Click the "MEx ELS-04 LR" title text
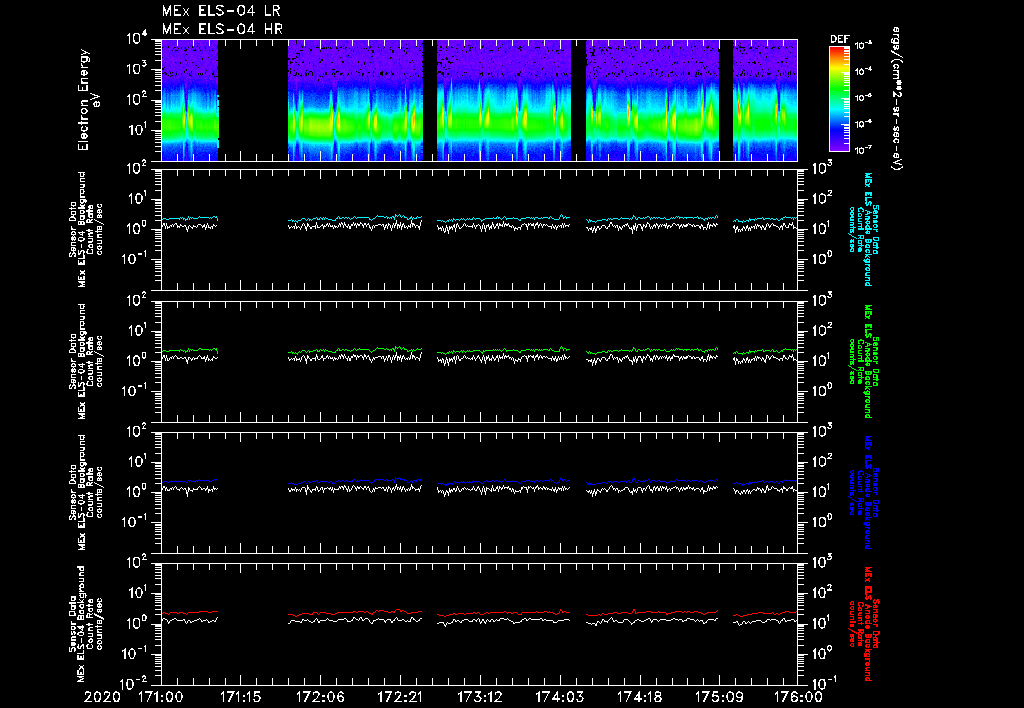Screen dimensions: 1024x708 [221, 11]
